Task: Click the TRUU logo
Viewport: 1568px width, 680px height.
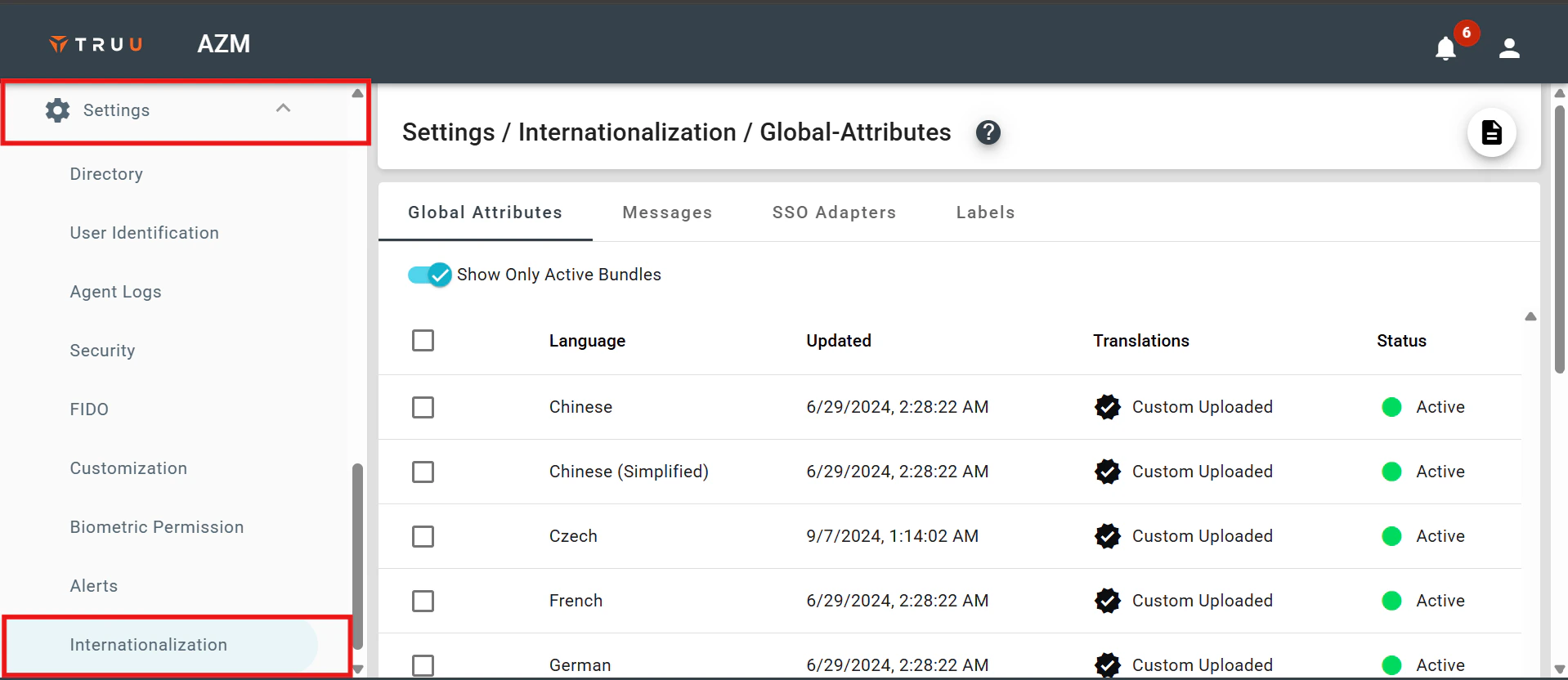Action: coord(96,44)
